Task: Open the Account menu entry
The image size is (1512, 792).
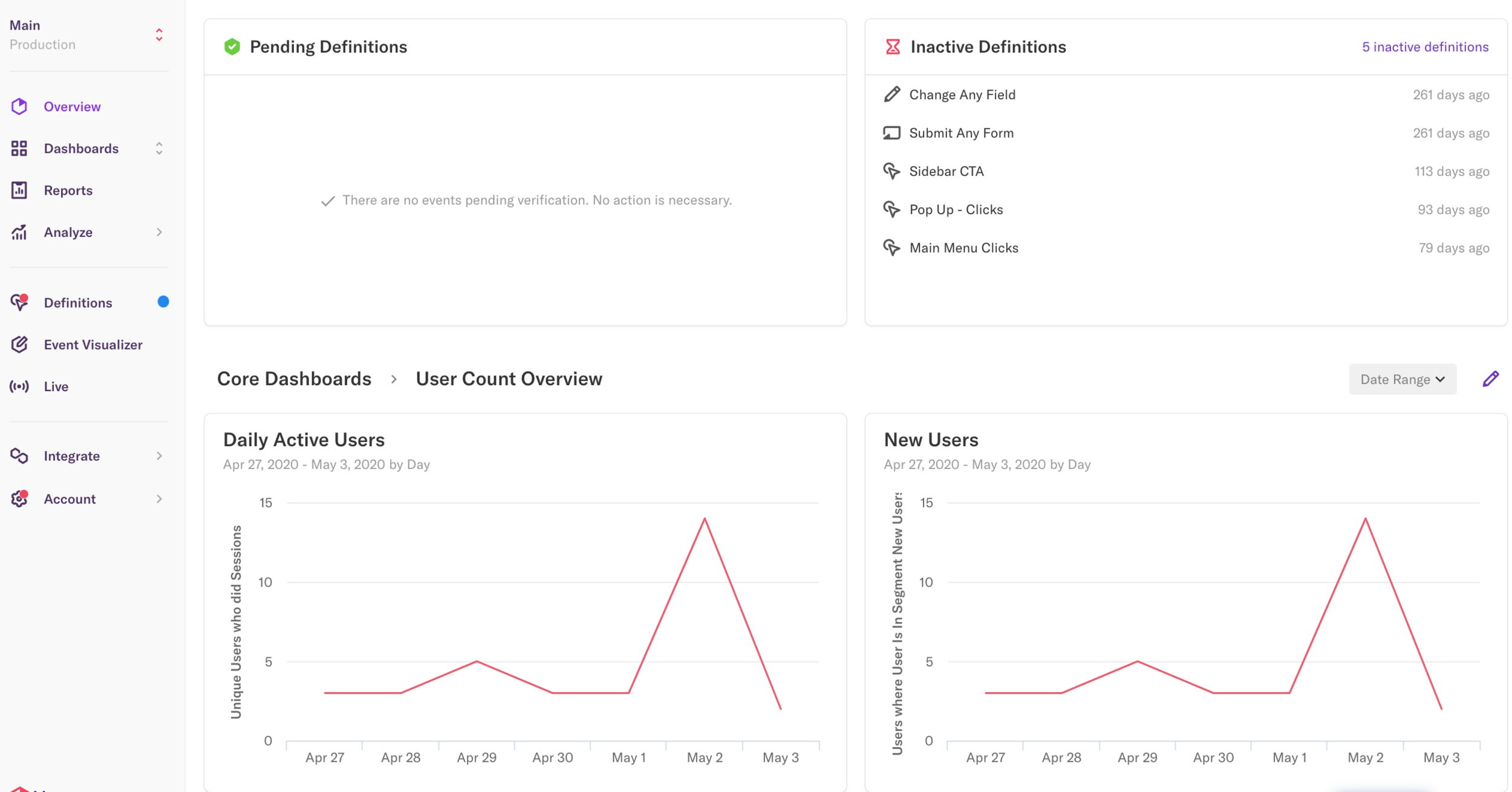Action: point(70,499)
